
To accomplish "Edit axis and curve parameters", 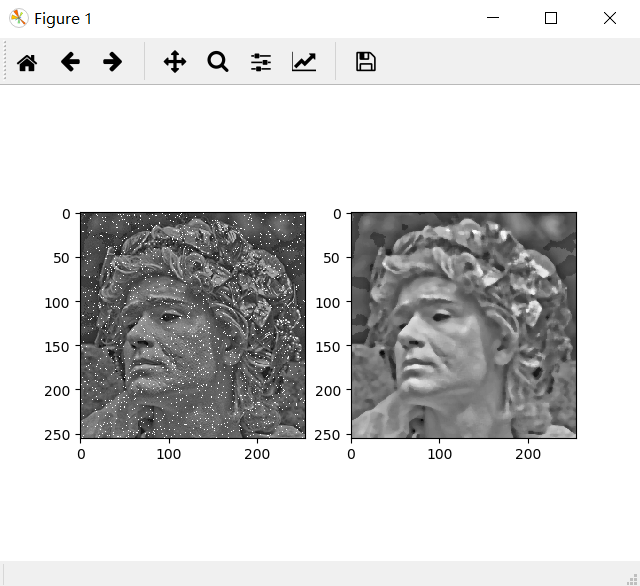I will (304, 62).
